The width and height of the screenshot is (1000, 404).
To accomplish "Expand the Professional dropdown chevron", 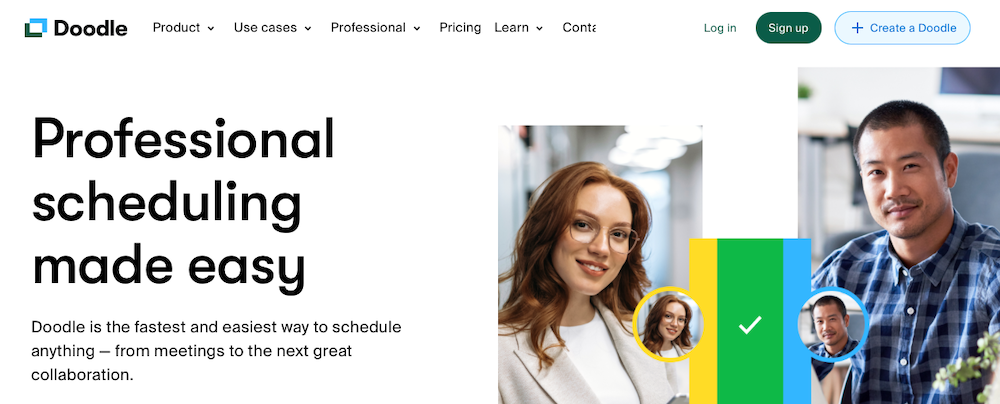I will pos(417,29).
